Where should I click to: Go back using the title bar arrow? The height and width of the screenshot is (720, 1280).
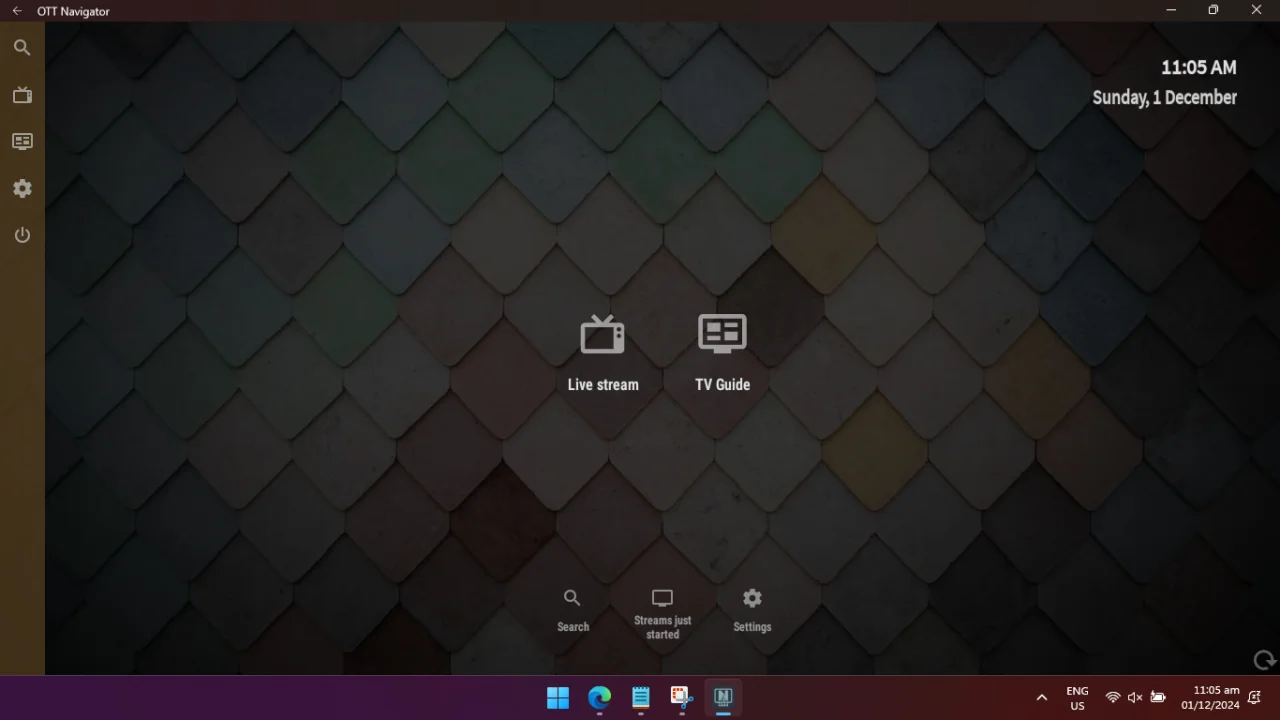coord(17,11)
